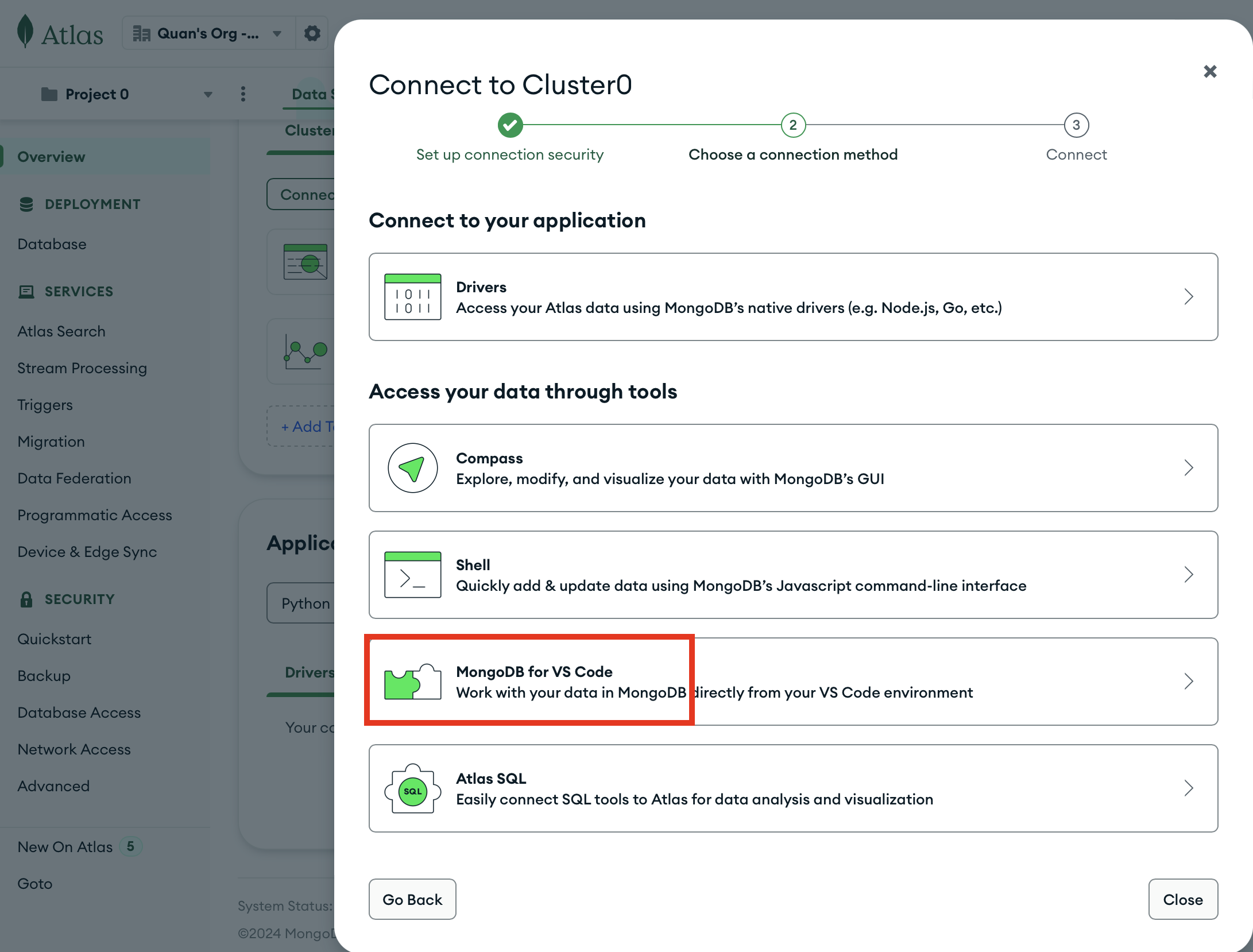The image size is (1253, 952).
Task: Open New On Atlas updates
Action: coord(65,847)
